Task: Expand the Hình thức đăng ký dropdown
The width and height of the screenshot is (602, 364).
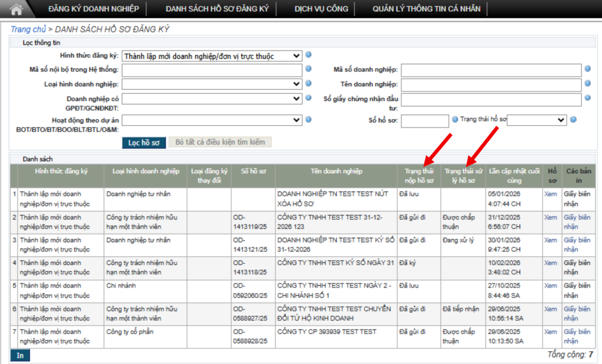Action: pyautogui.click(x=212, y=56)
